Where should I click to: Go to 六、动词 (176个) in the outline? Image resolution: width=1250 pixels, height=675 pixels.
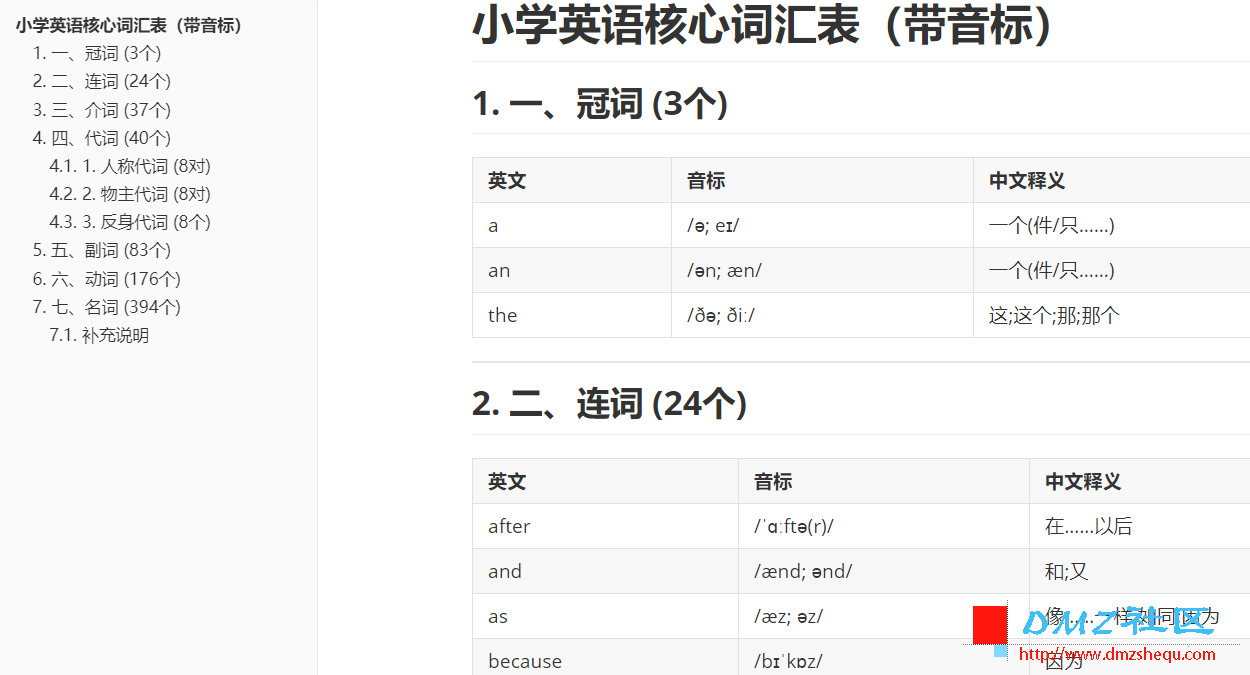click(x=106, y=279)
